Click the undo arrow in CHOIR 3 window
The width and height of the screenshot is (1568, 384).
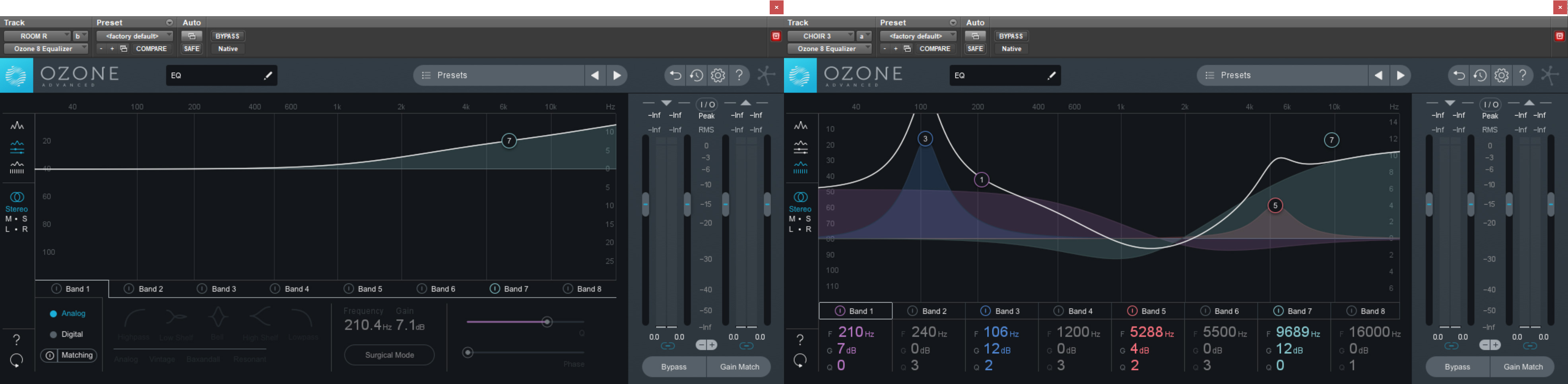1458,75
